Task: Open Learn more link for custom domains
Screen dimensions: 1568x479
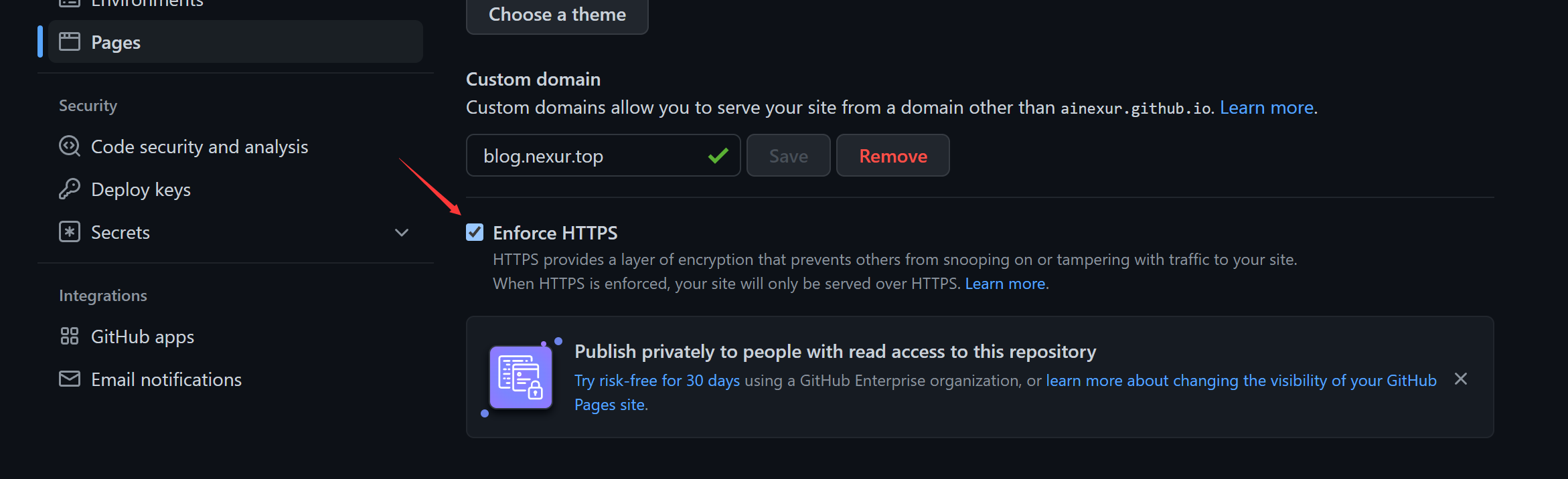Action: coord(1266,108)
